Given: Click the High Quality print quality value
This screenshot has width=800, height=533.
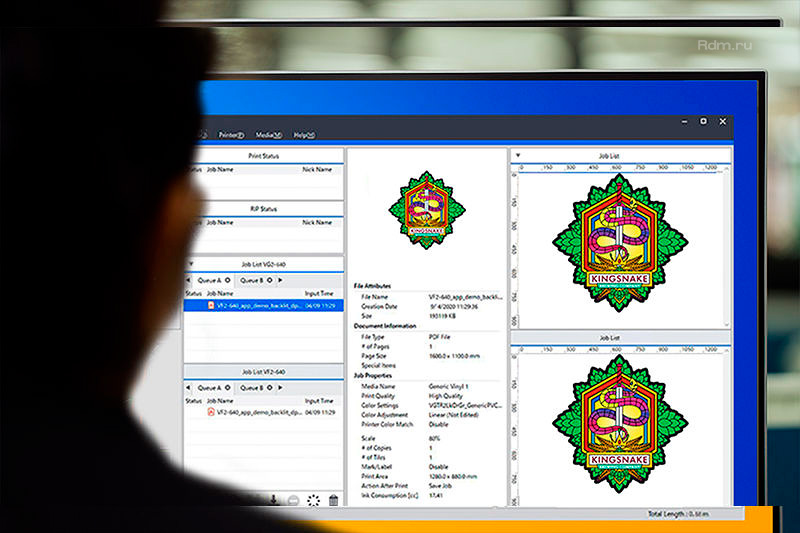Looking at the screenshot, I should coord(445,396).
